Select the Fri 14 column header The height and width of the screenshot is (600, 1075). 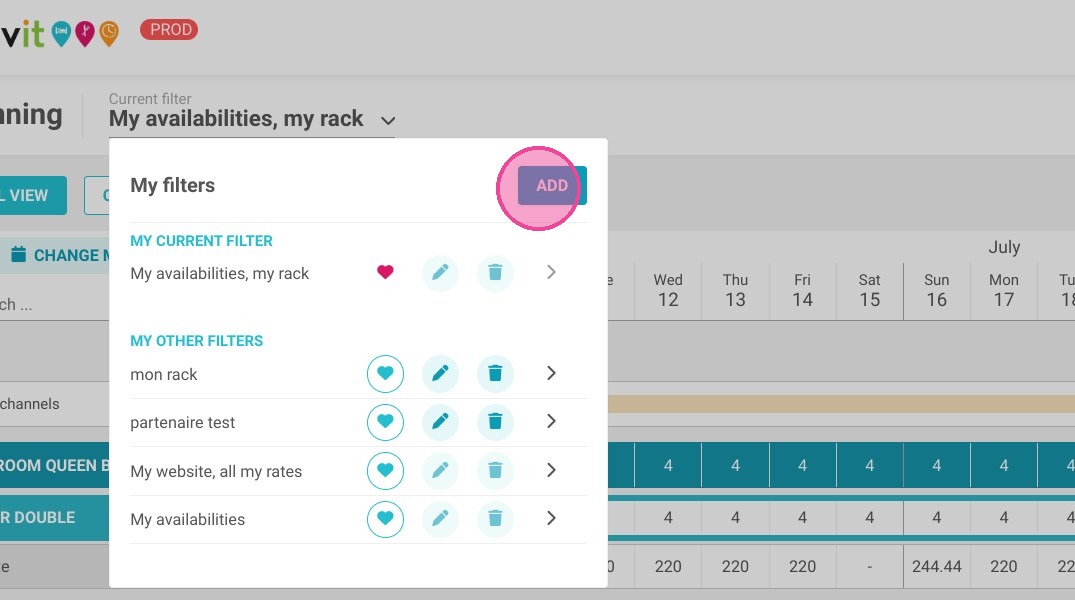pyautogui.click(x=802, y=290)
